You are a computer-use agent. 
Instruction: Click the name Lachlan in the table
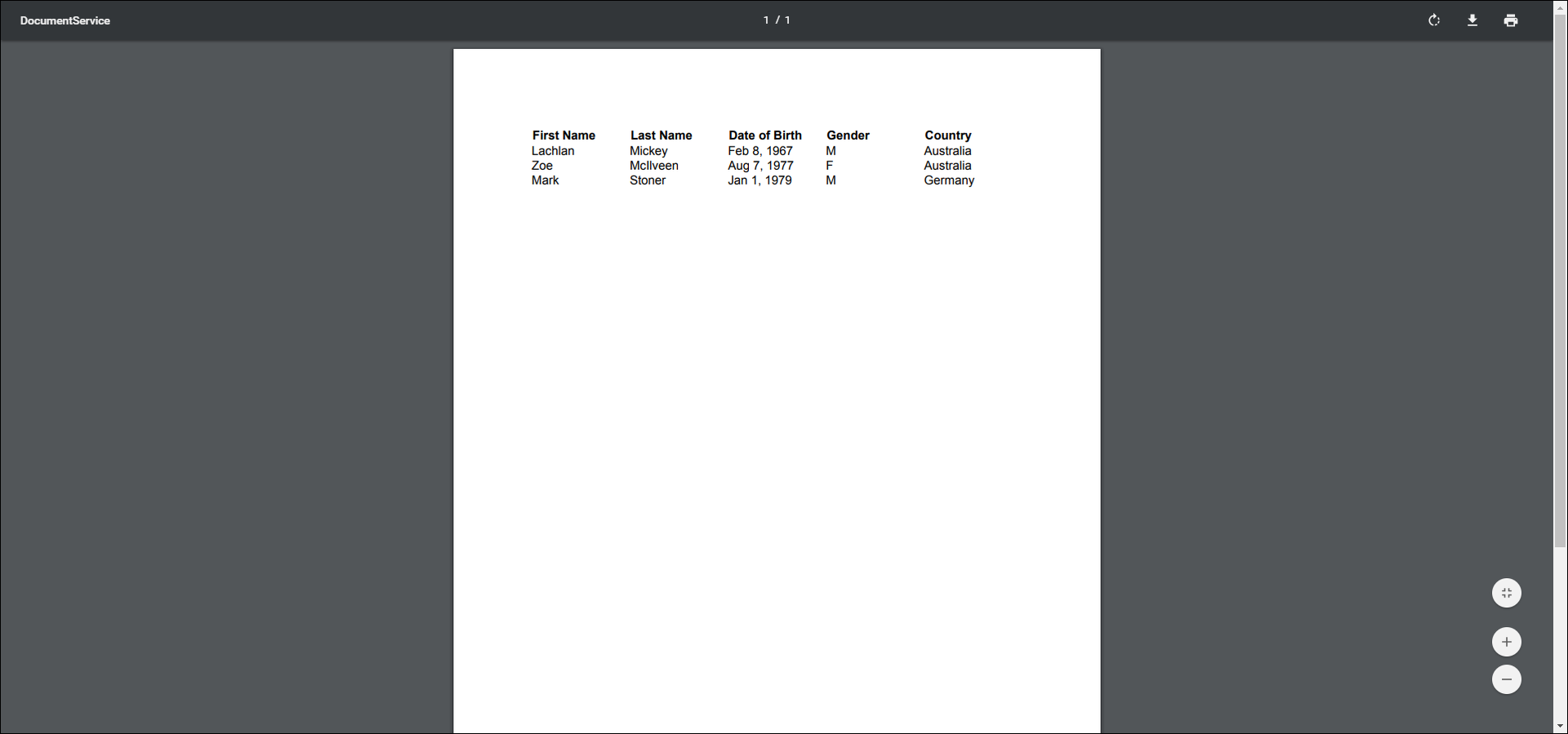tap(553, 151)
